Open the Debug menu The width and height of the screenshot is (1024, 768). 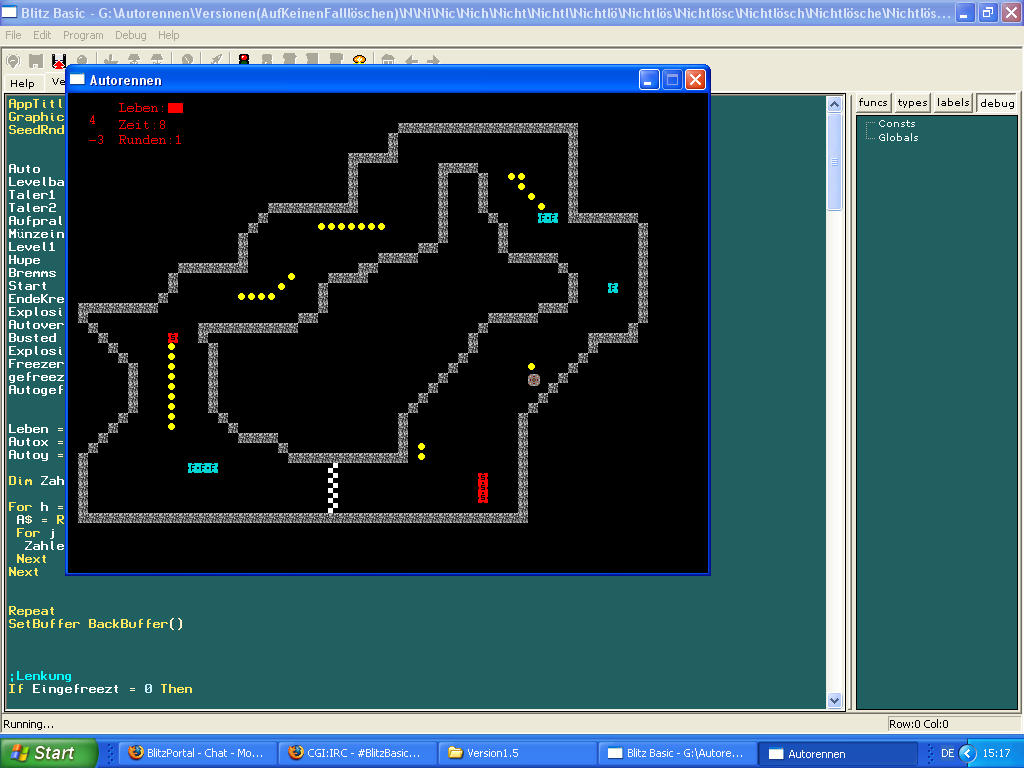point(131,35)
